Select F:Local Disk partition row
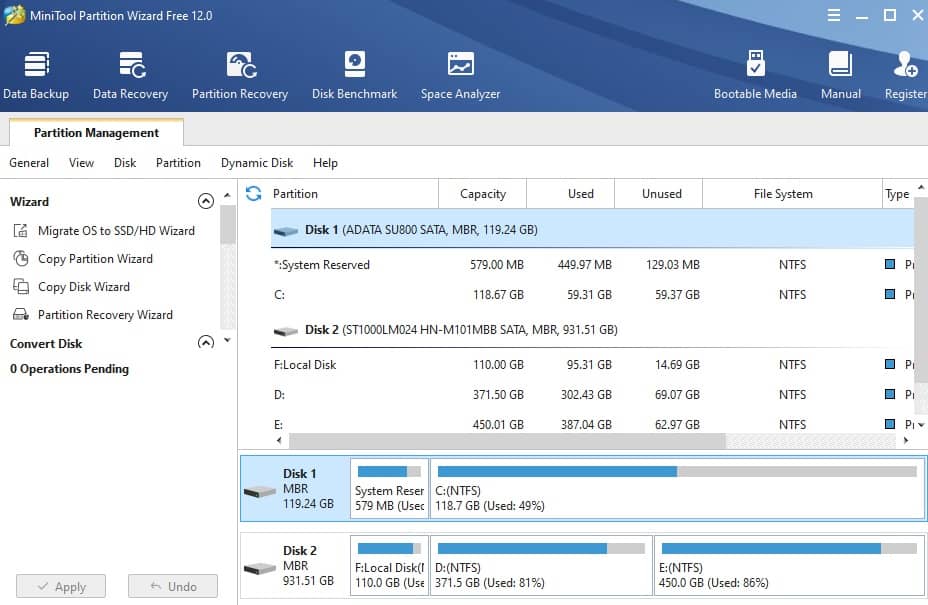 coord(592,365)
